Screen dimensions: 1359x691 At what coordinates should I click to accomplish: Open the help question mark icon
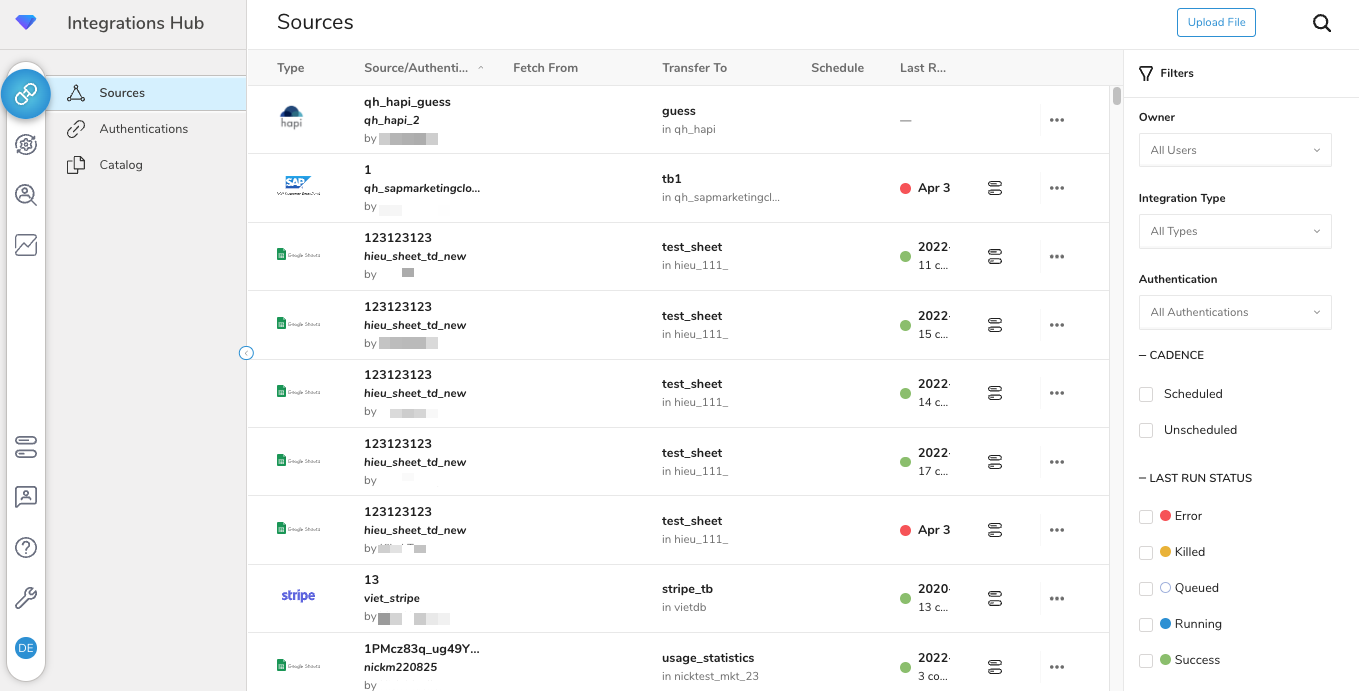pyautogui.click(x=26, y=547)
